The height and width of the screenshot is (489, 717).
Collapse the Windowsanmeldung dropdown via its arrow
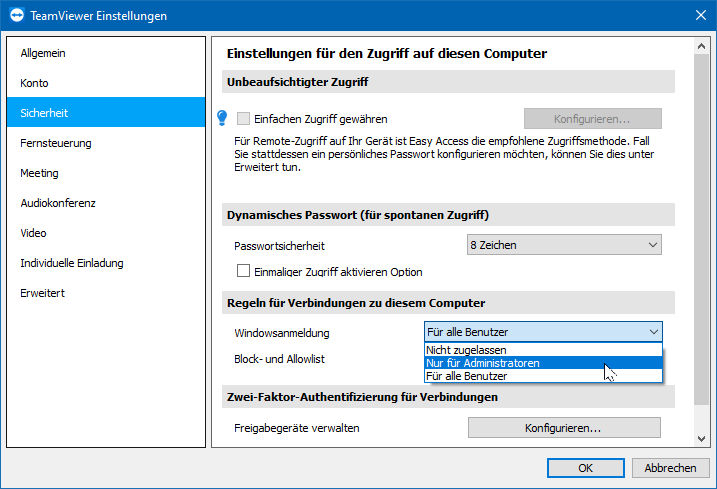click(x=654, y=332)
